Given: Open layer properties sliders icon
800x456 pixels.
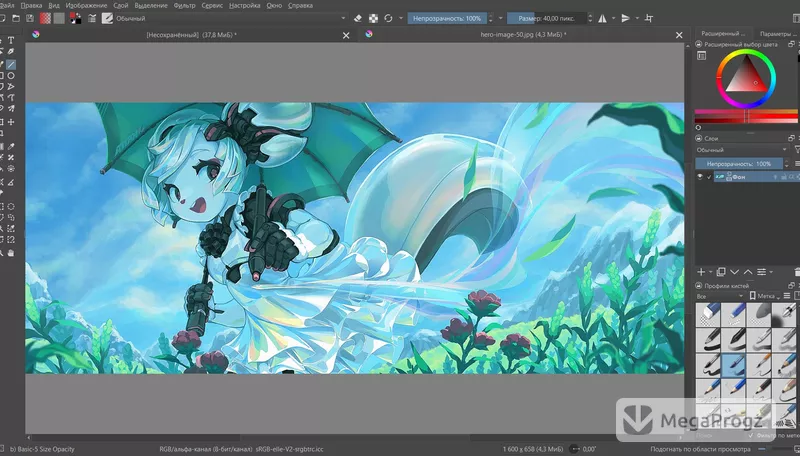Looking at the screenshot, I should pyautogui.click(x=761, y=272).
